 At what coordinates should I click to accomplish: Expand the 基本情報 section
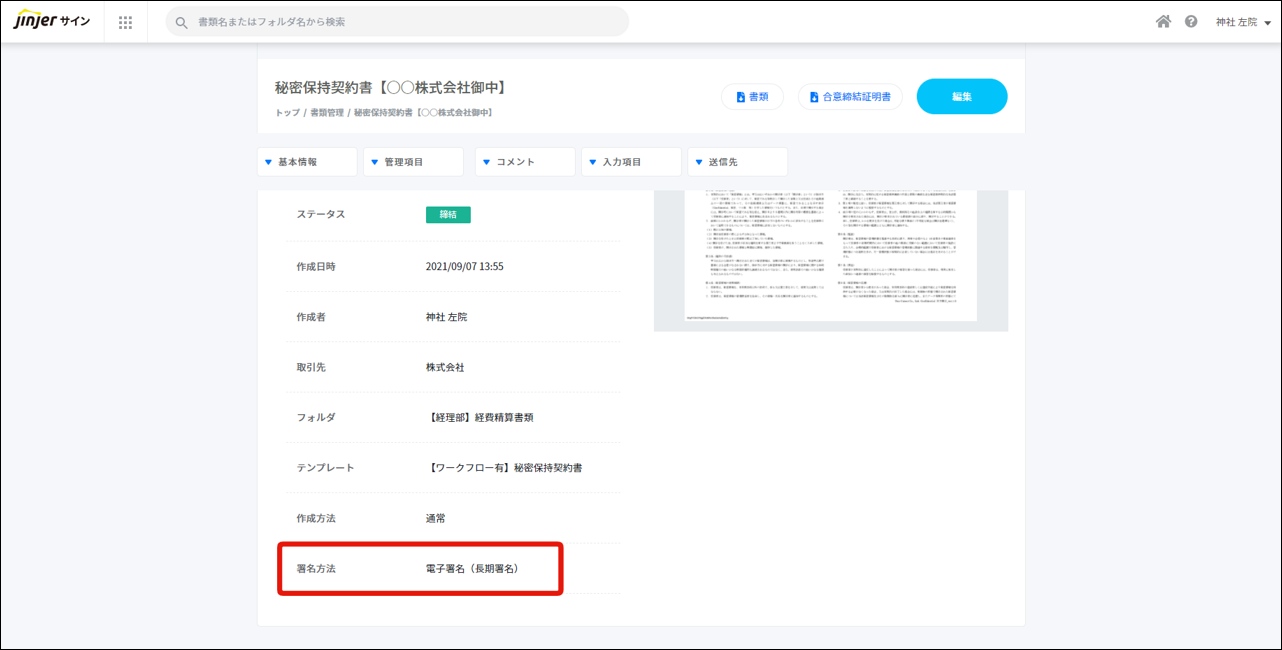(x=307, y=162)
